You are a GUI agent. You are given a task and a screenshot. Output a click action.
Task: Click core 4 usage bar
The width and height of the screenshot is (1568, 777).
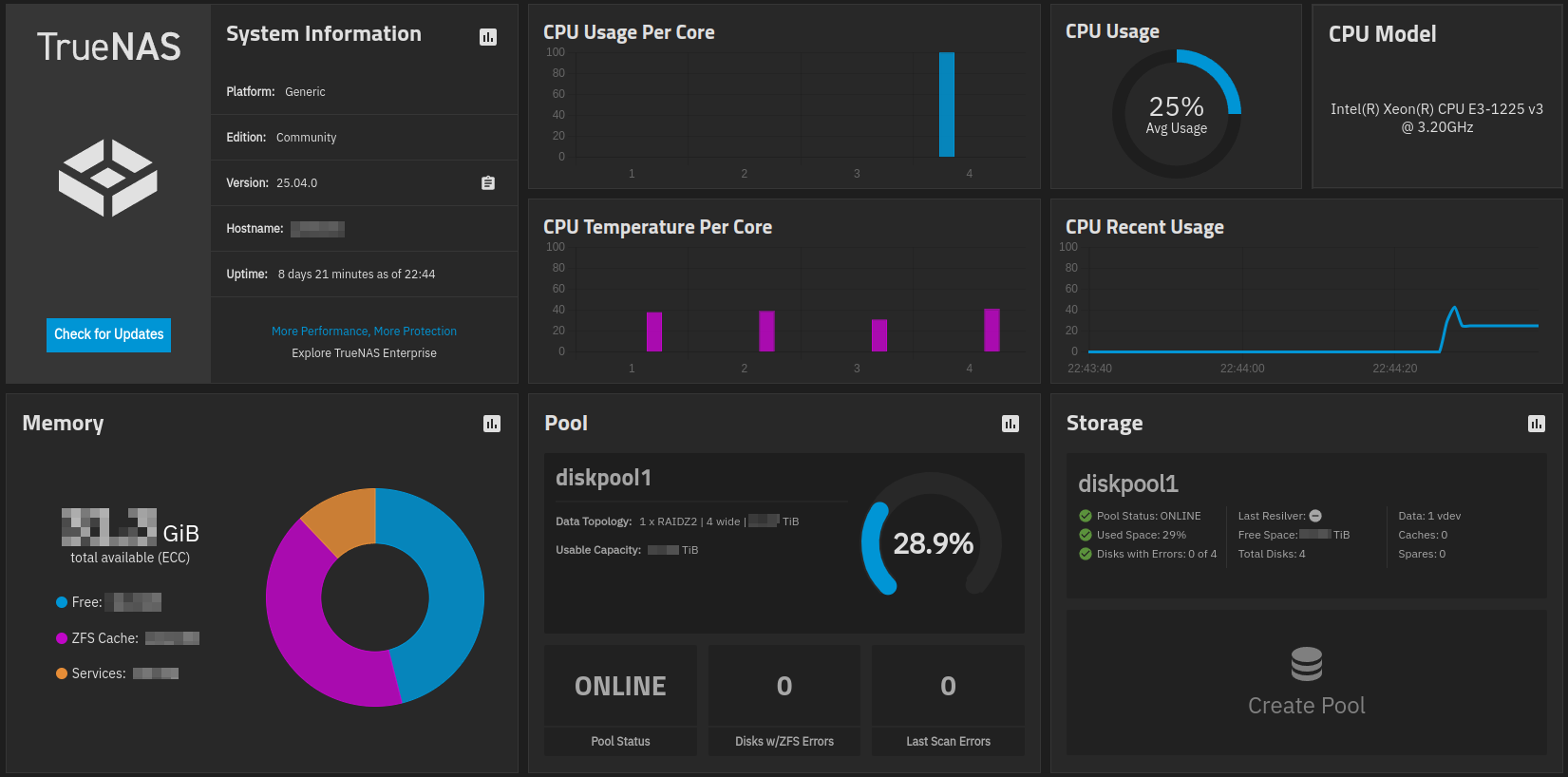tap(947, 104)
